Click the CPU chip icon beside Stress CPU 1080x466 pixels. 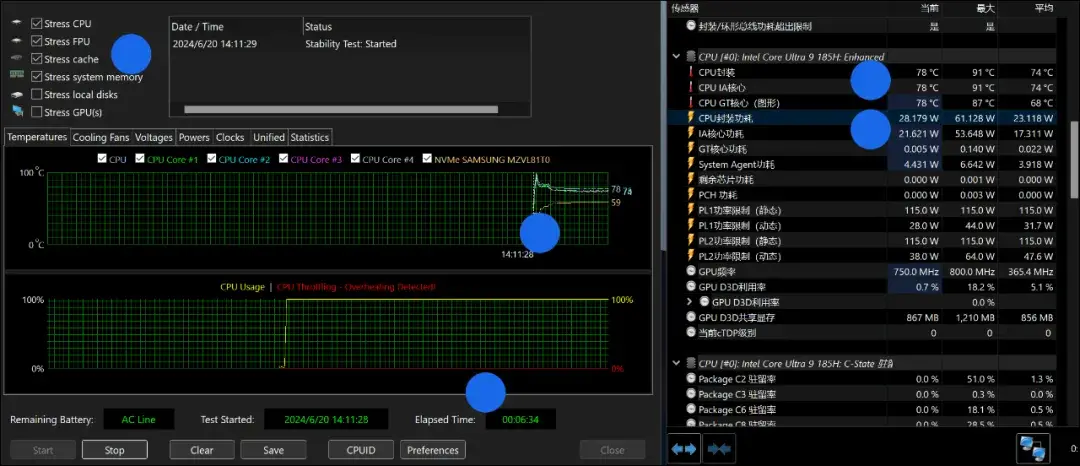click(x=17, y=24)
